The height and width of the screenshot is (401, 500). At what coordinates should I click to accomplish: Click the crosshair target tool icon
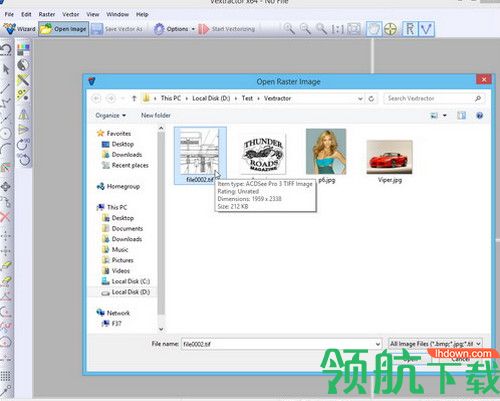coord(390,29)
